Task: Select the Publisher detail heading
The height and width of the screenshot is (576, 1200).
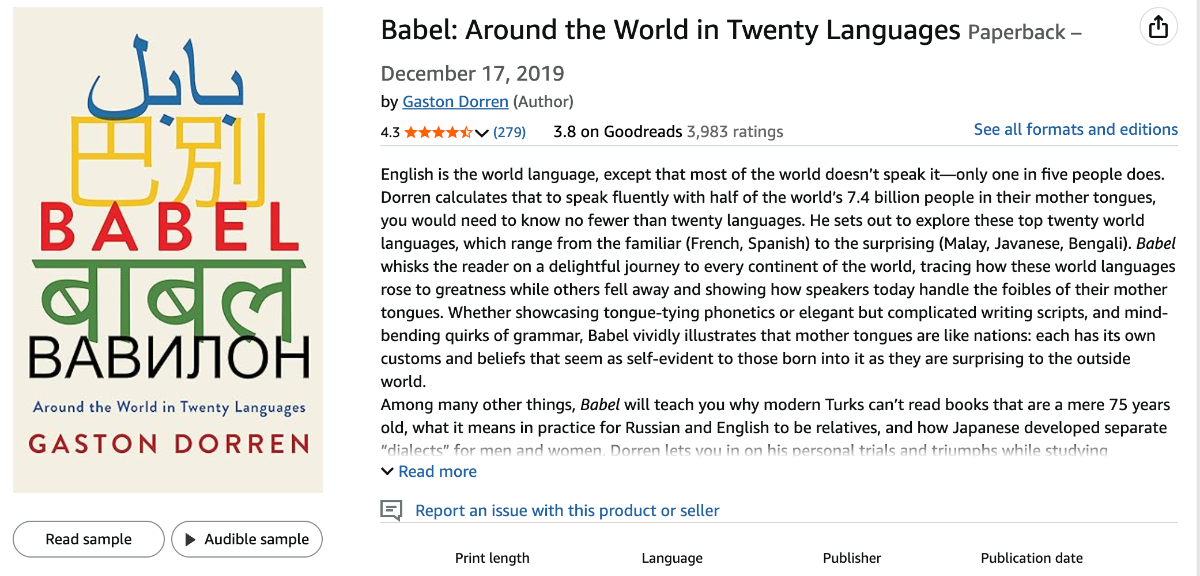Action: (x=852, y=558)
